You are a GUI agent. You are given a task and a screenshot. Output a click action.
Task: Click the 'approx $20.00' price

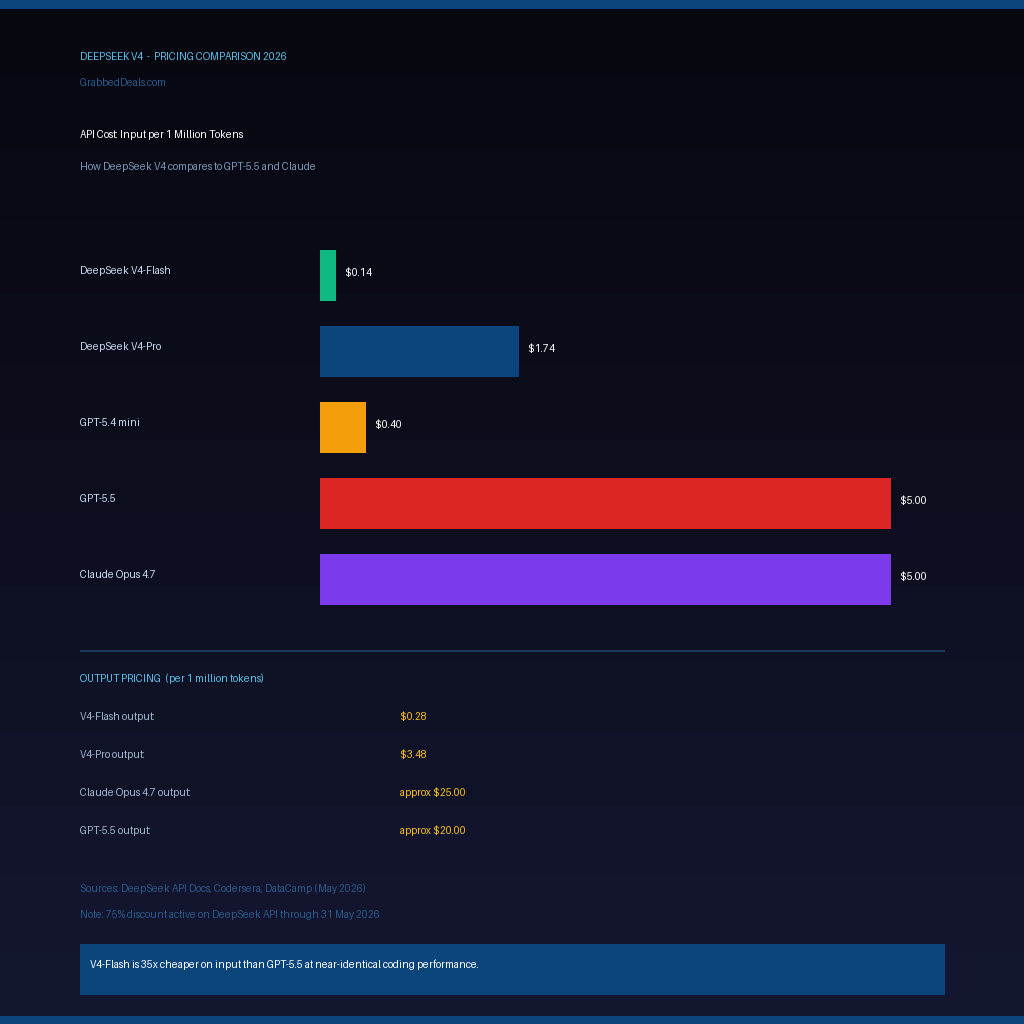point(432,830)
